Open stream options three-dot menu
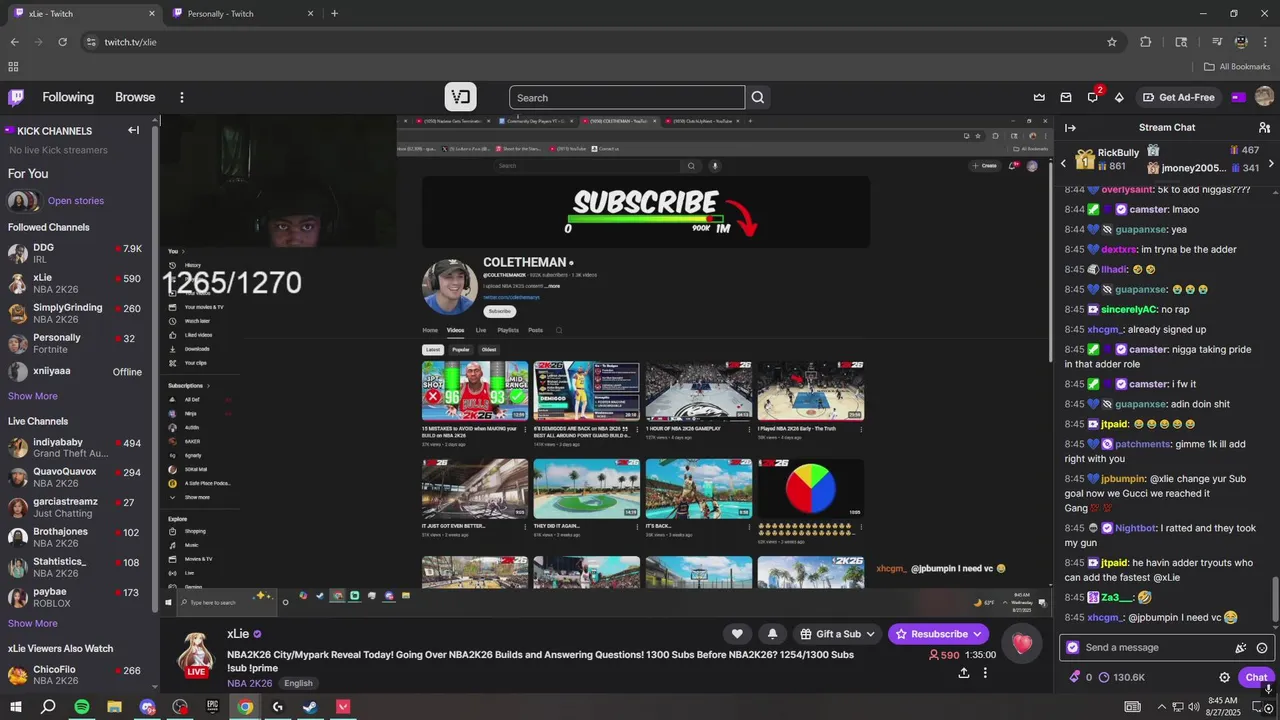The width and height of the screenshot is (1280, 720). pos(985,673)
